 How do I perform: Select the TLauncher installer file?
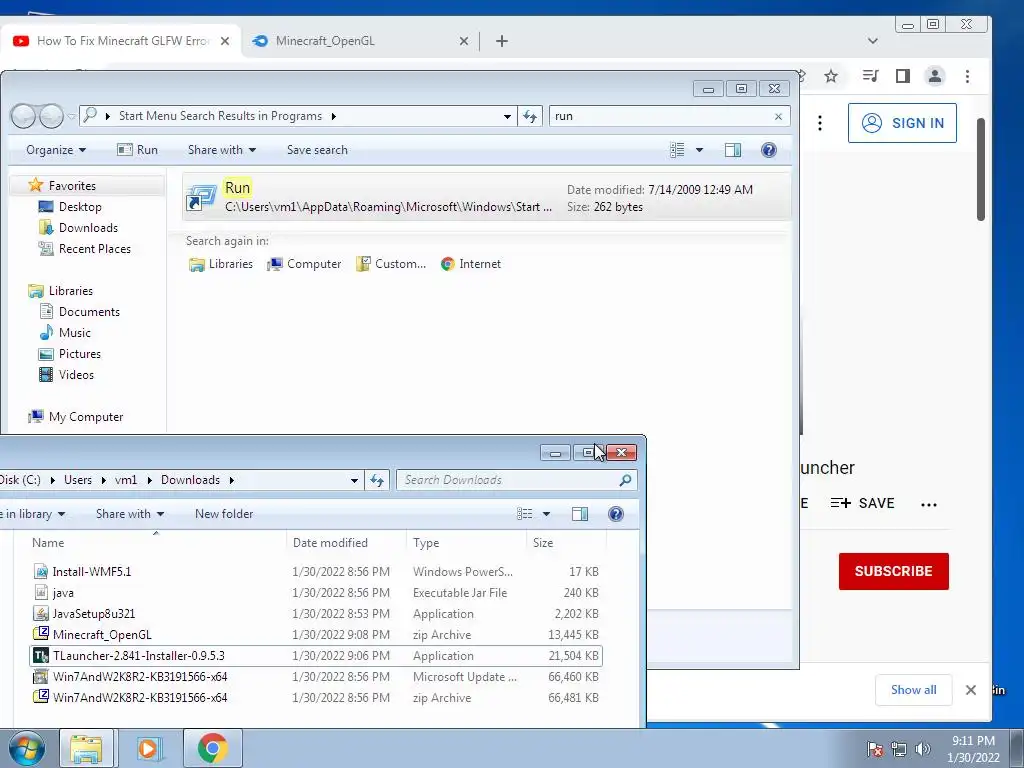click(316, 656)
